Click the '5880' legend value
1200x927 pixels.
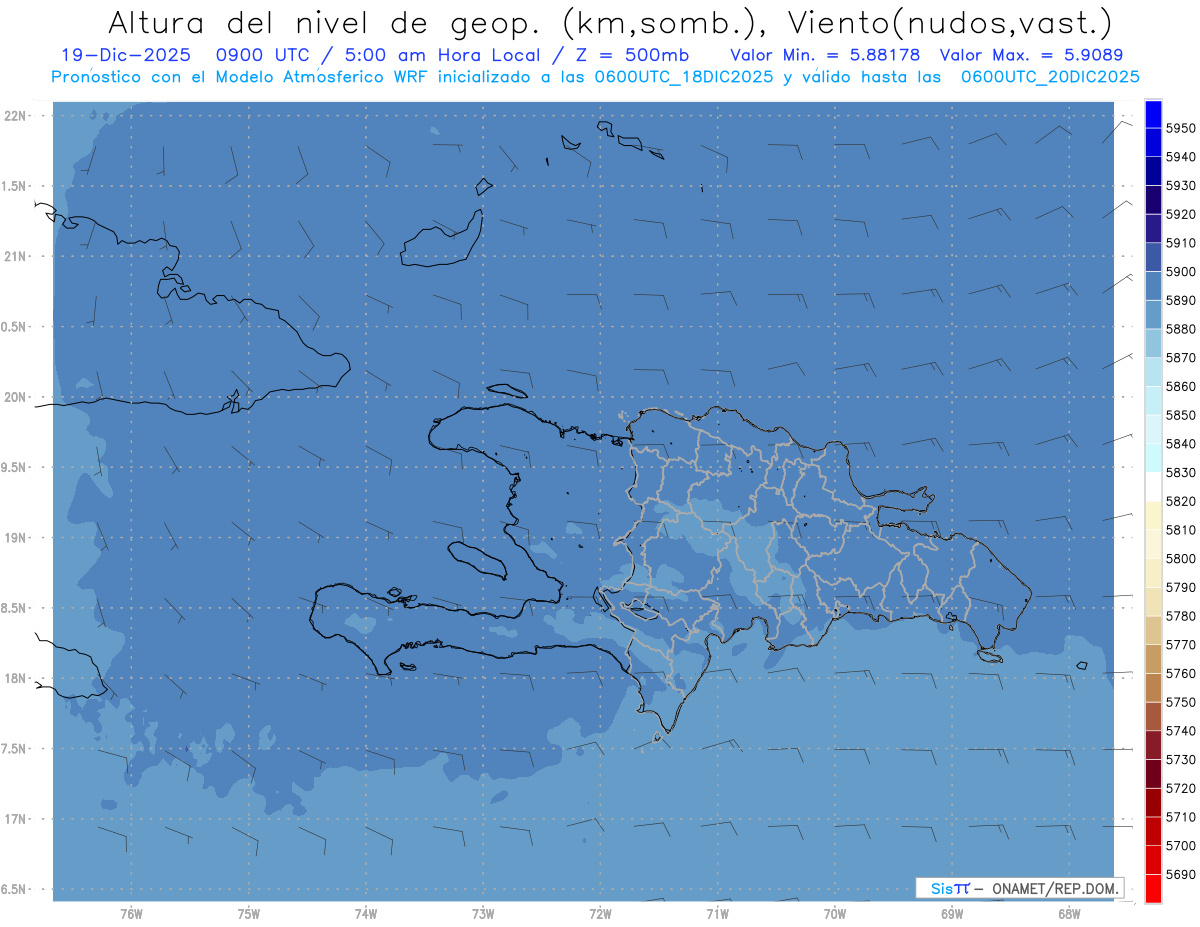point(1180,329)
